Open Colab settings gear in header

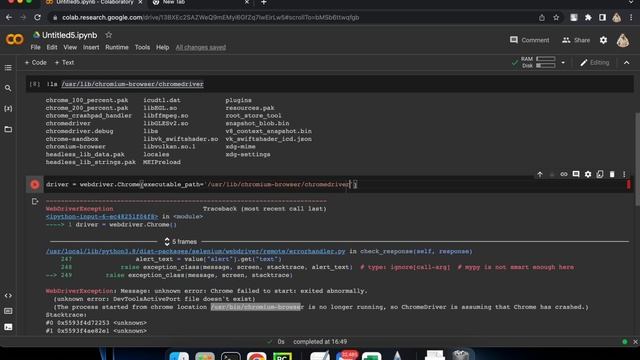click(603, 40)
